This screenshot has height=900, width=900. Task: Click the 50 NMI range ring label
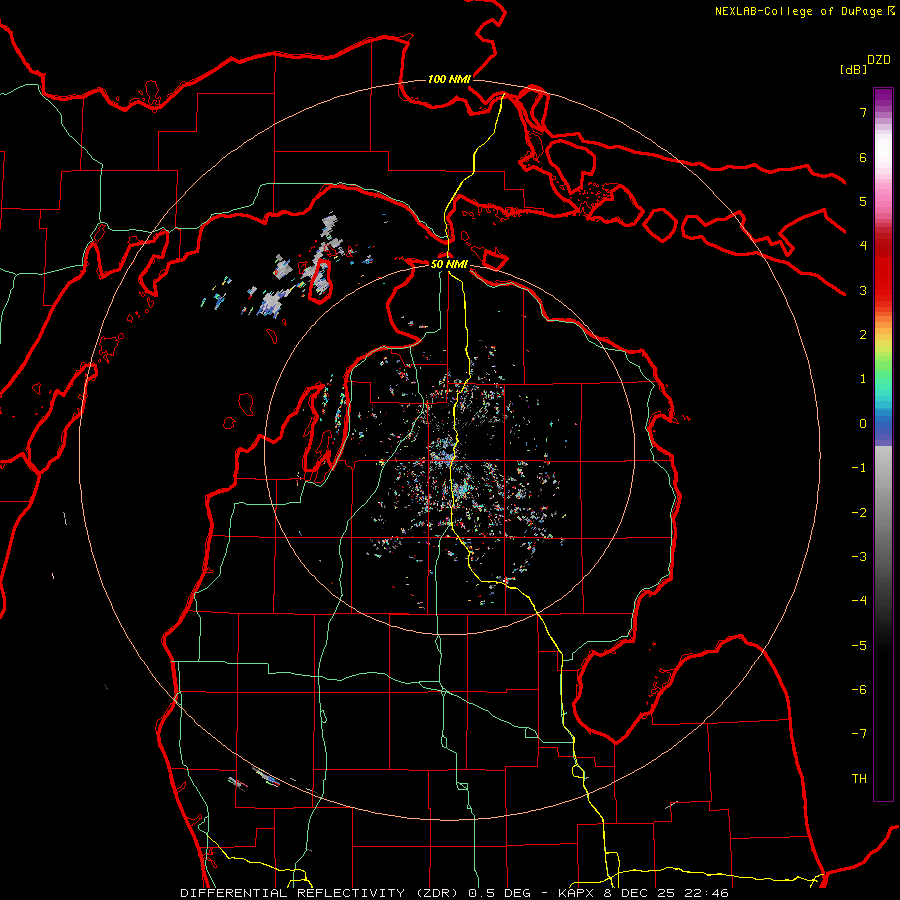click(449, 264)
